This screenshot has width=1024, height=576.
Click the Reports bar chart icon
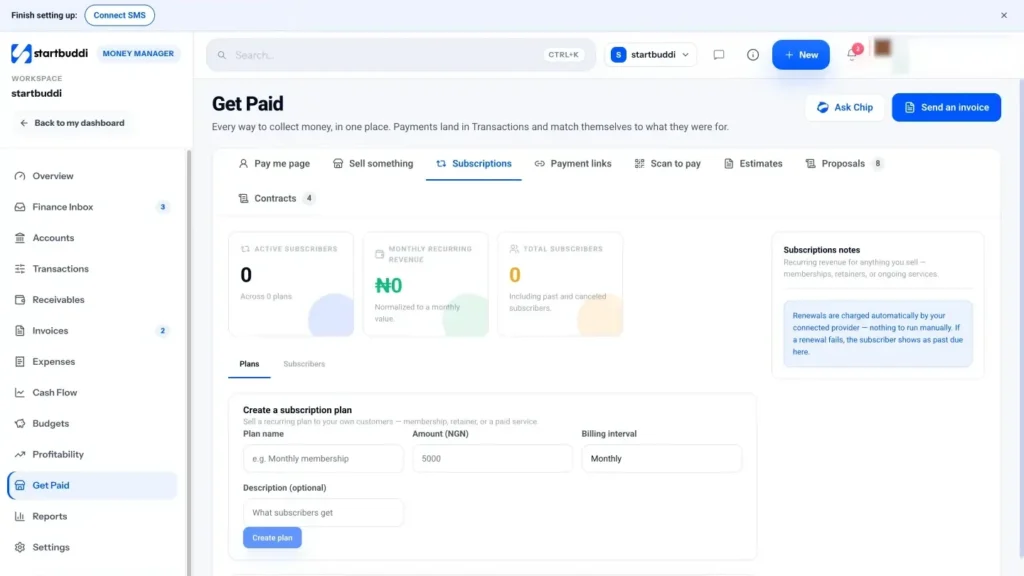pyautogui.click(x=20, y=517)
